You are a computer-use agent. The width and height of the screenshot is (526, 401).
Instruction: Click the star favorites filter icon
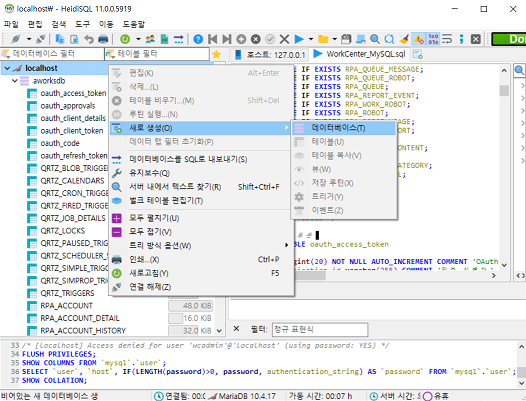coord(217,54)
